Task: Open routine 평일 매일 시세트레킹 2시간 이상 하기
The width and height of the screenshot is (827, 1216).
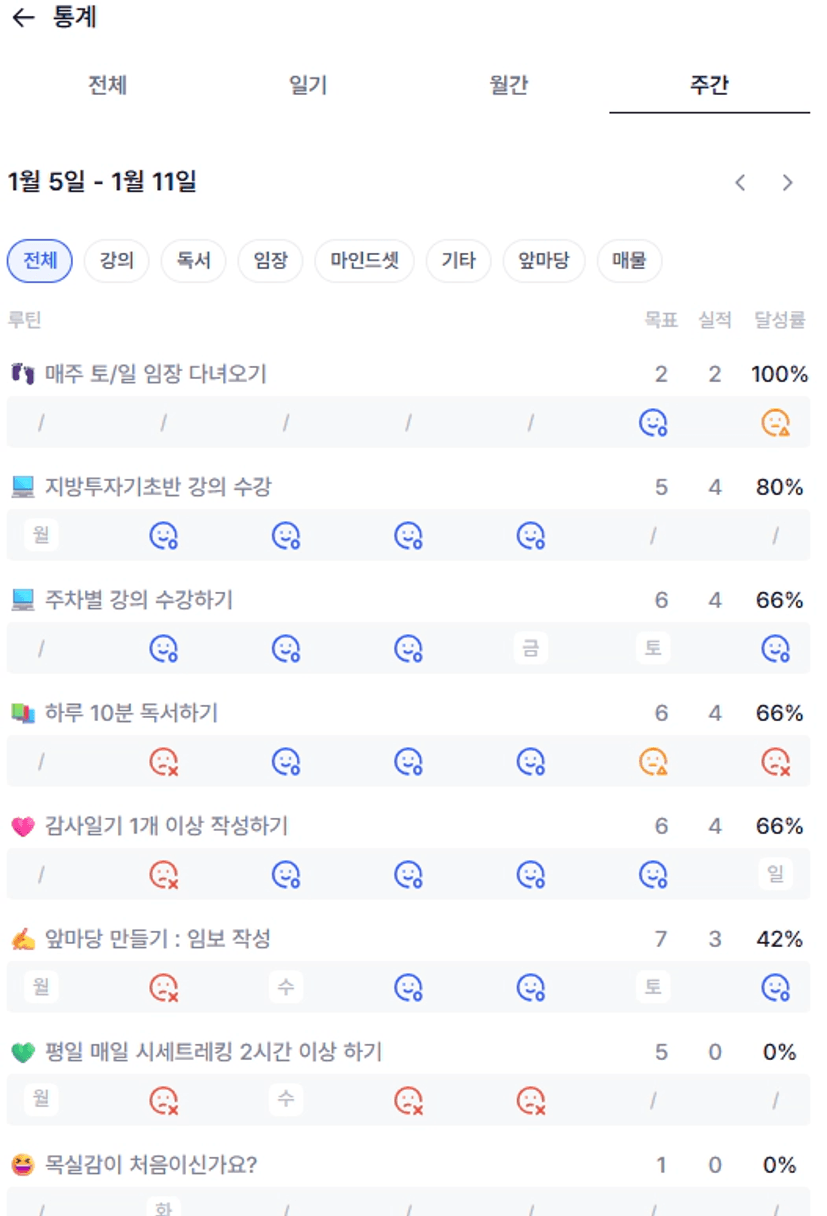Action: click(x=213, y=1052)
